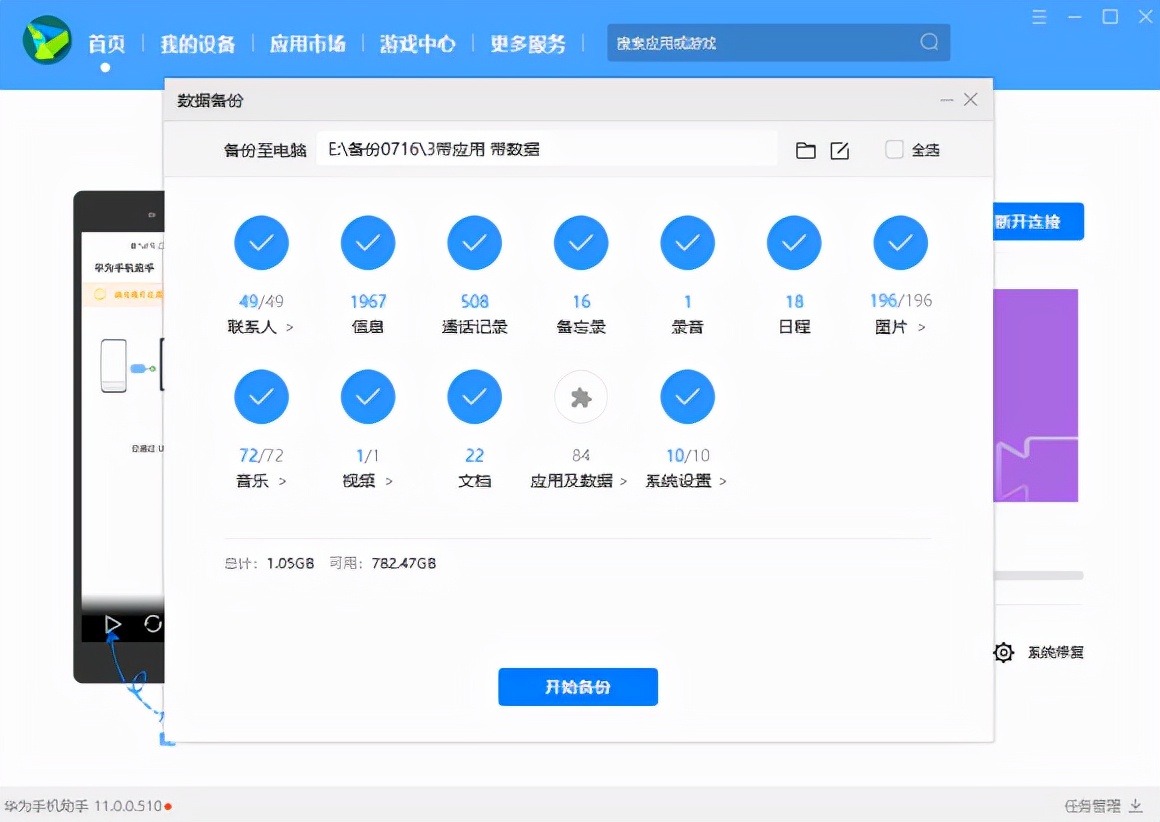Click the edit backup path icon
This screenshot has height=822, width=1160.
[x=840, y=150]
